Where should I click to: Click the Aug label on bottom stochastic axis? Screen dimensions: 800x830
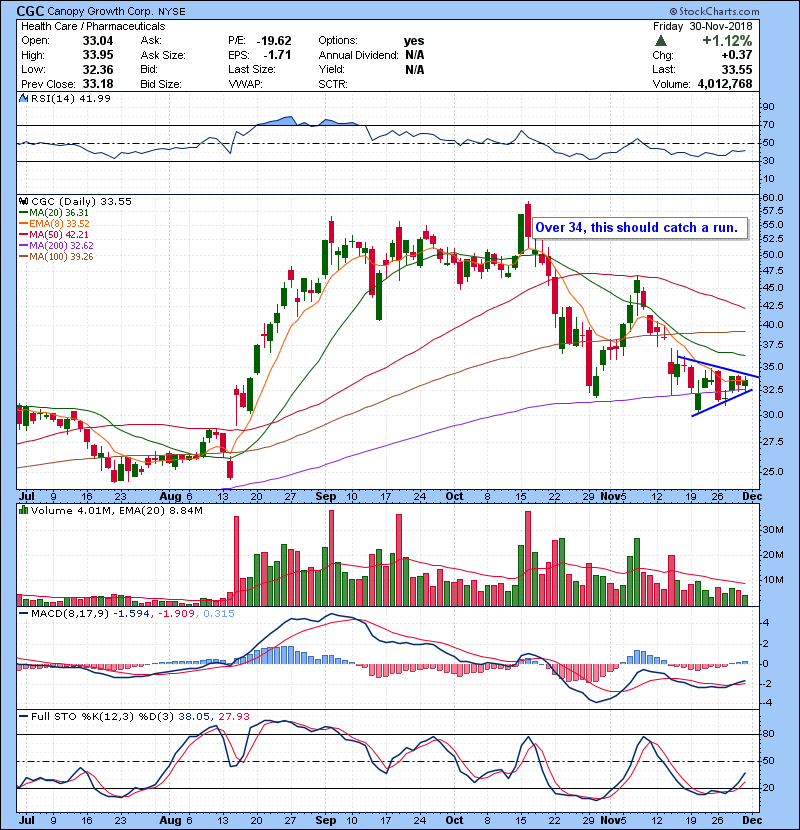click(x=170, y=820)
